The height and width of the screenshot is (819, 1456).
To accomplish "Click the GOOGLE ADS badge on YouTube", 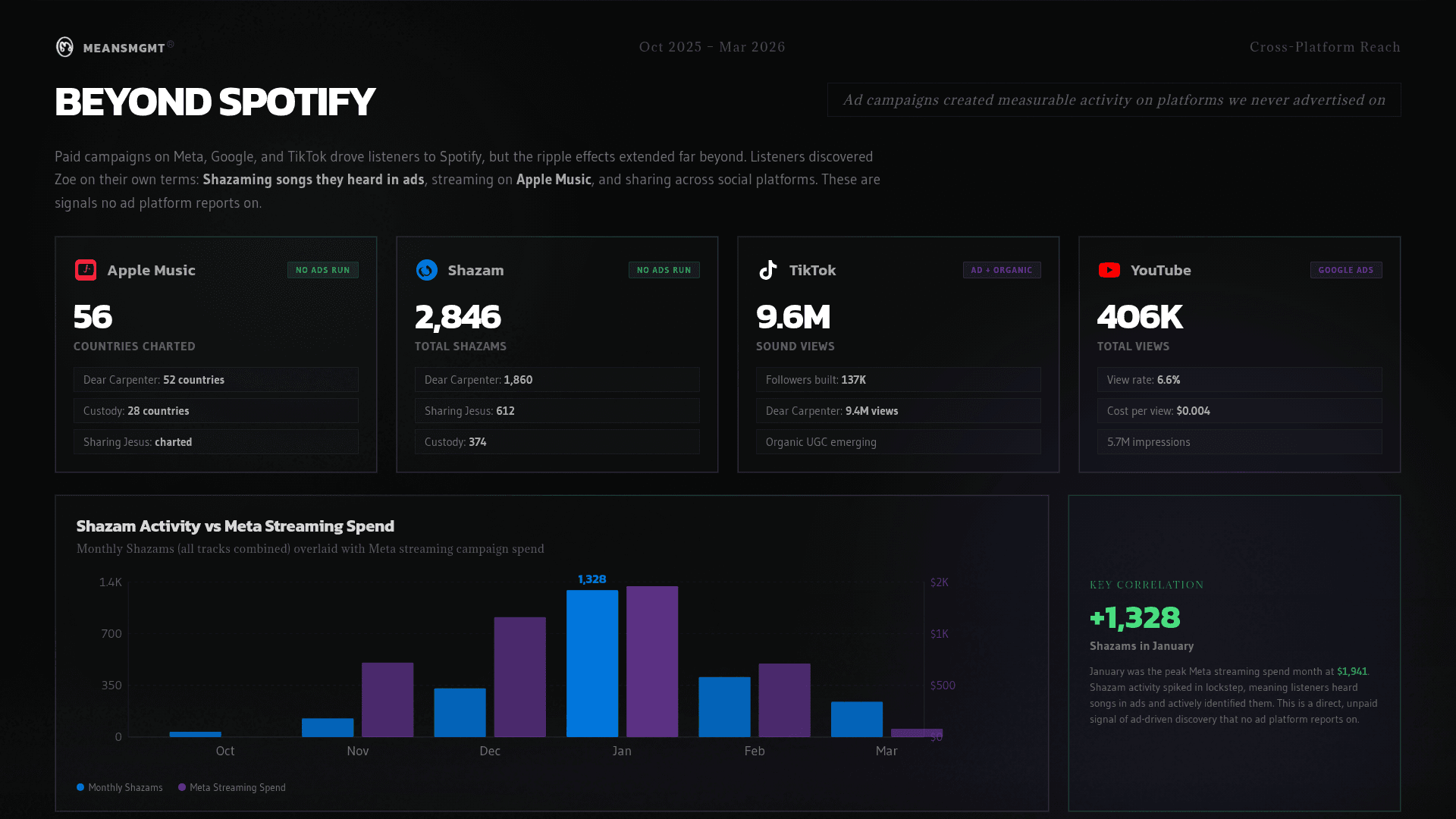I will coord(1346,270).
